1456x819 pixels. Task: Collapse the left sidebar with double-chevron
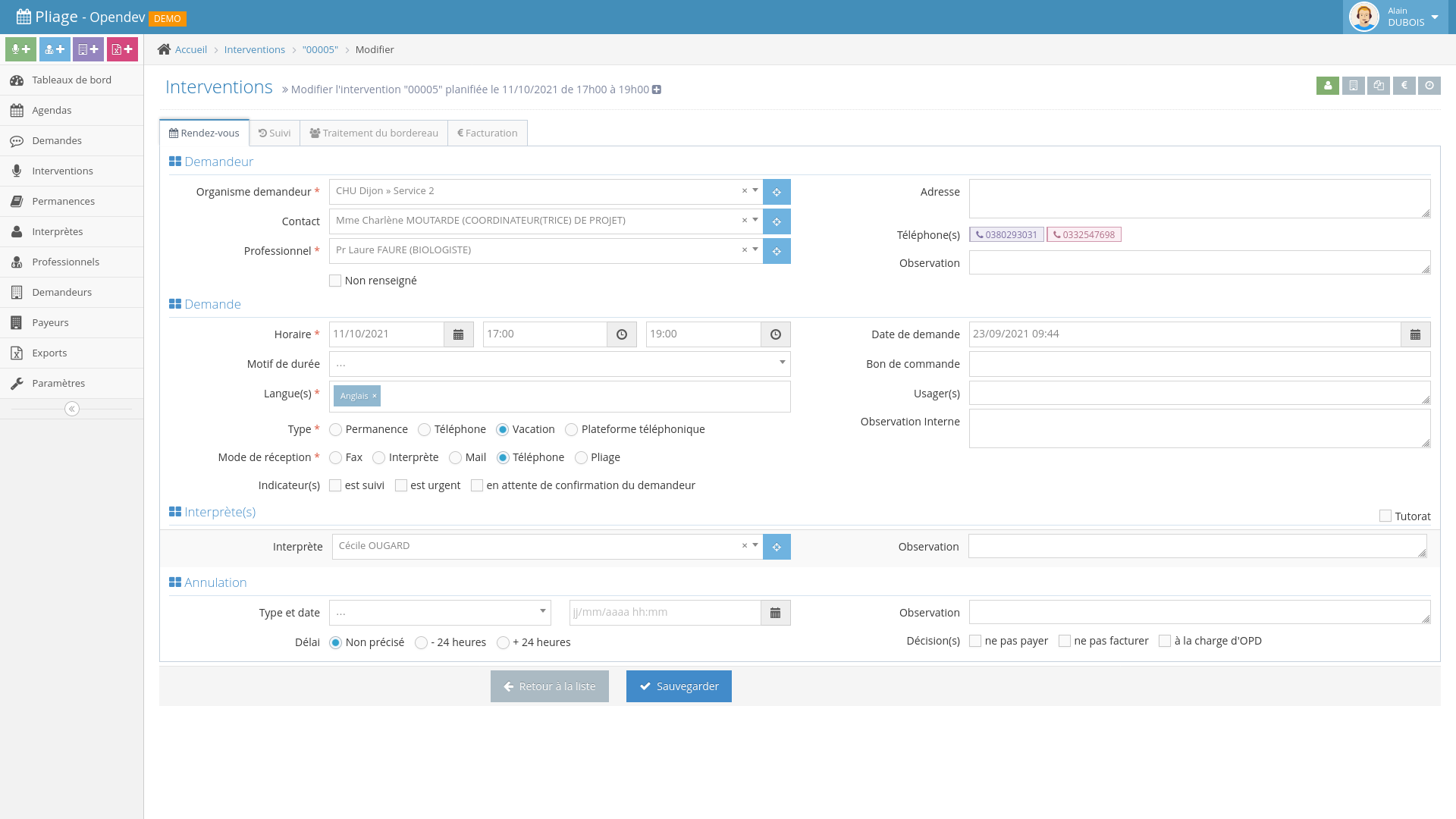(72, 409)
